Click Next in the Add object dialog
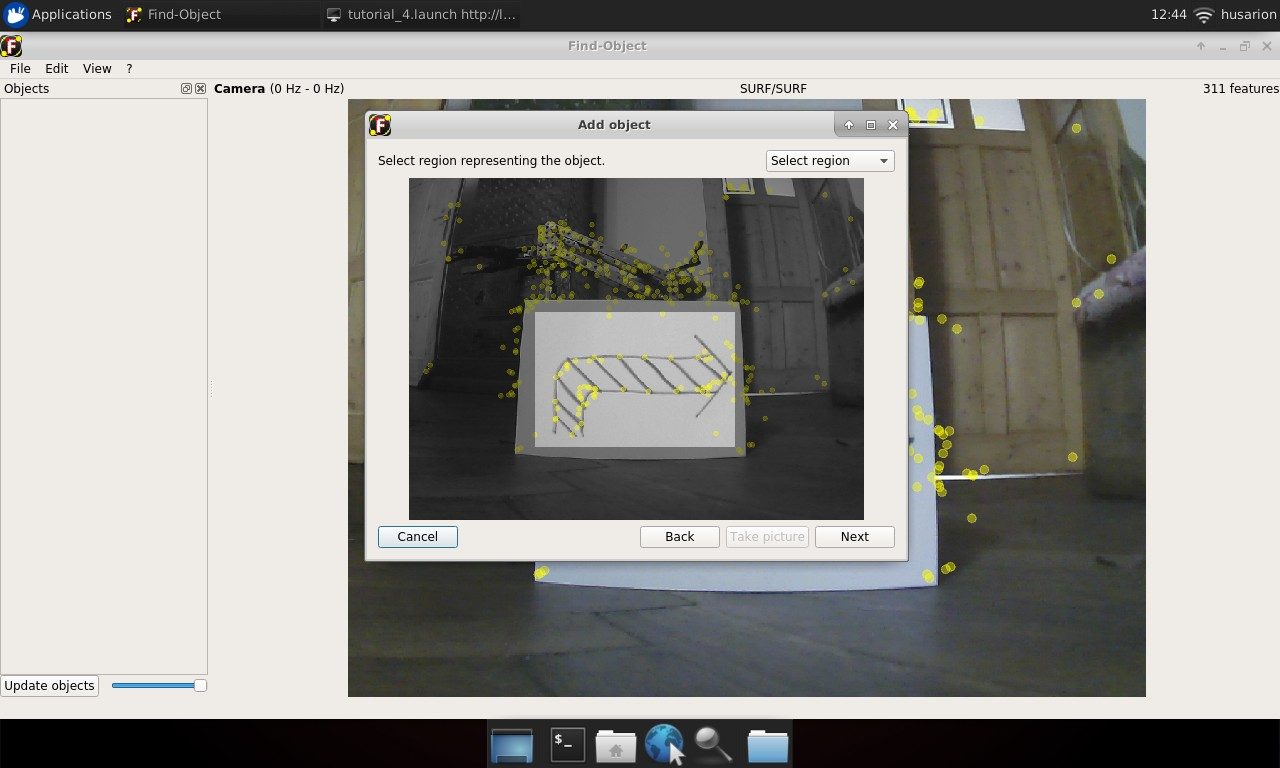This screenshot has height=768, width=1280. point(855,537)
